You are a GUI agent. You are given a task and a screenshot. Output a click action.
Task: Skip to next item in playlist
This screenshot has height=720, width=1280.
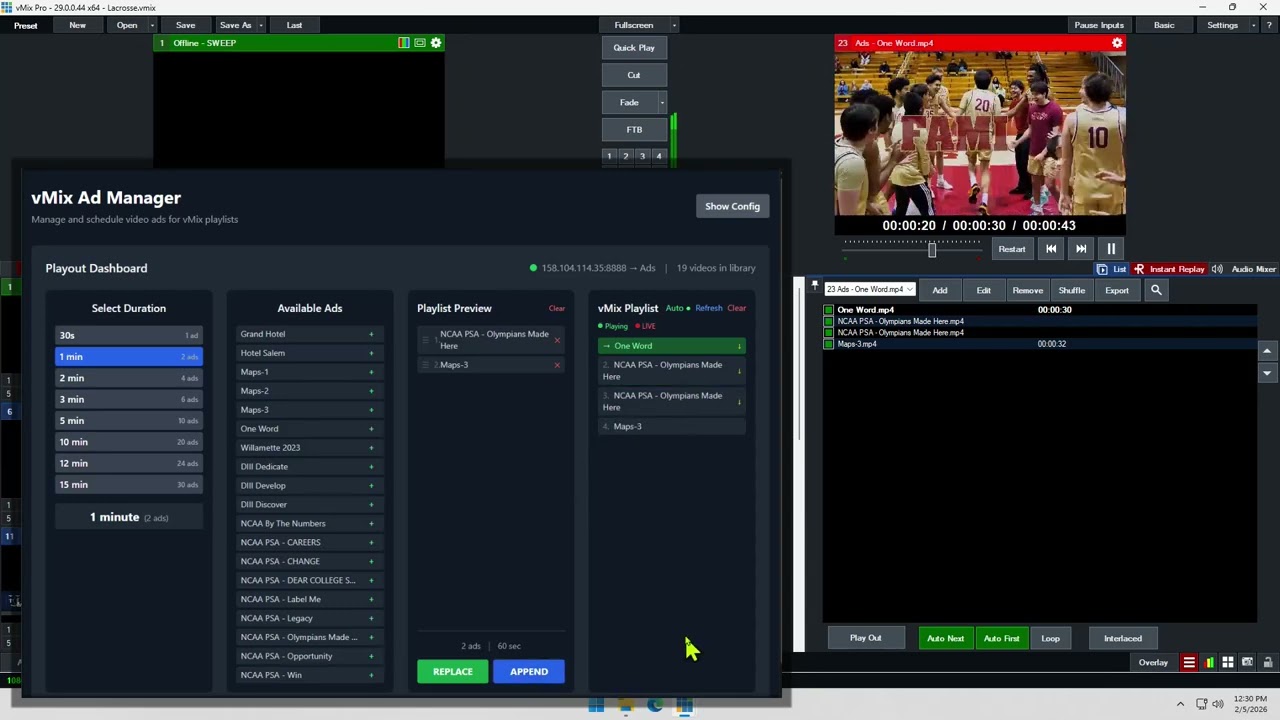point(1081,249)
